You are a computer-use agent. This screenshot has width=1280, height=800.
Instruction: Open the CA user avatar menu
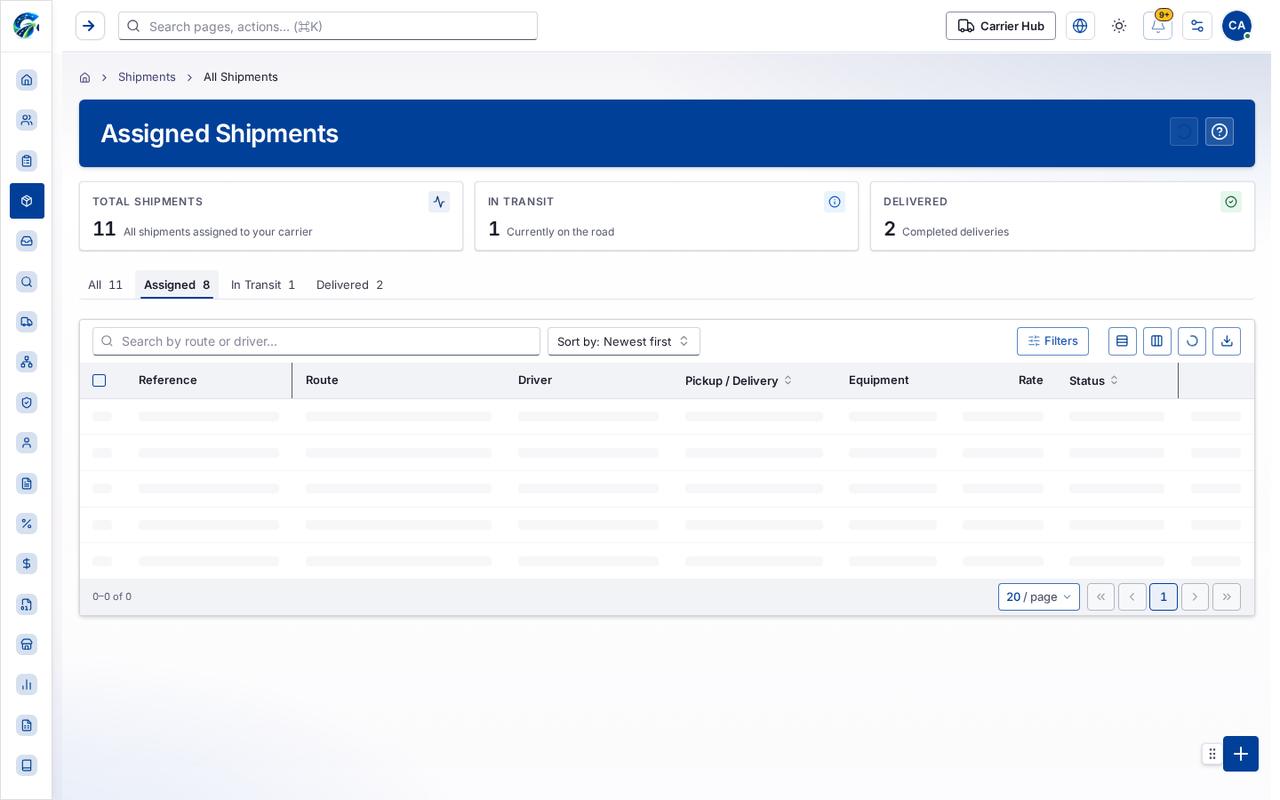(x=1237, y=26)
